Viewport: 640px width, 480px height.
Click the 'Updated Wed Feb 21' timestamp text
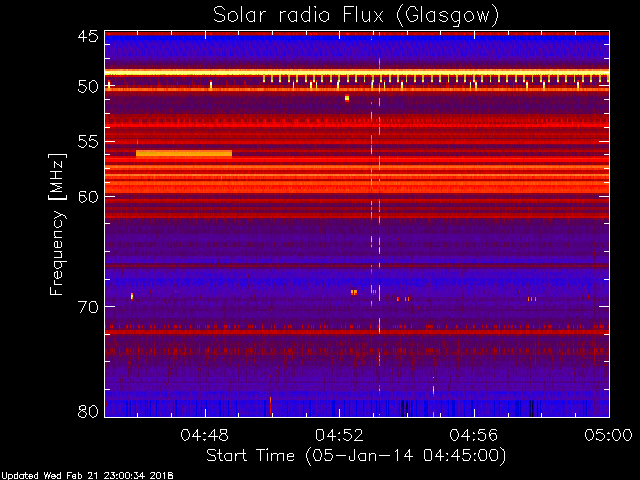click(x=87, y=476)
